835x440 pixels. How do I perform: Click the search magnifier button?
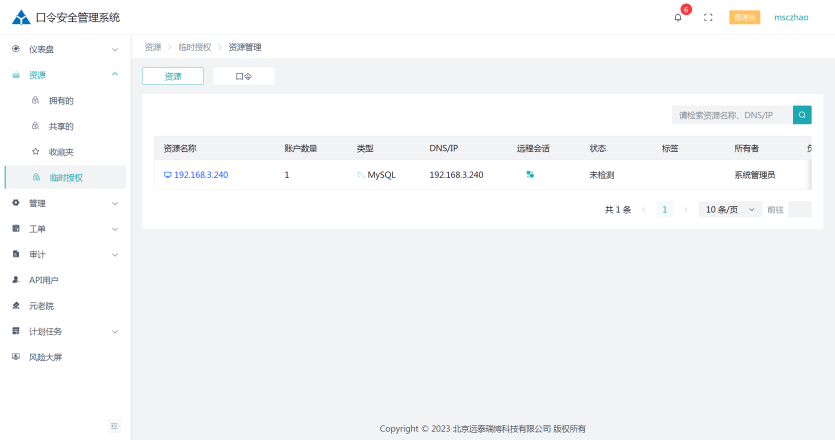click(x=802, y=115)
